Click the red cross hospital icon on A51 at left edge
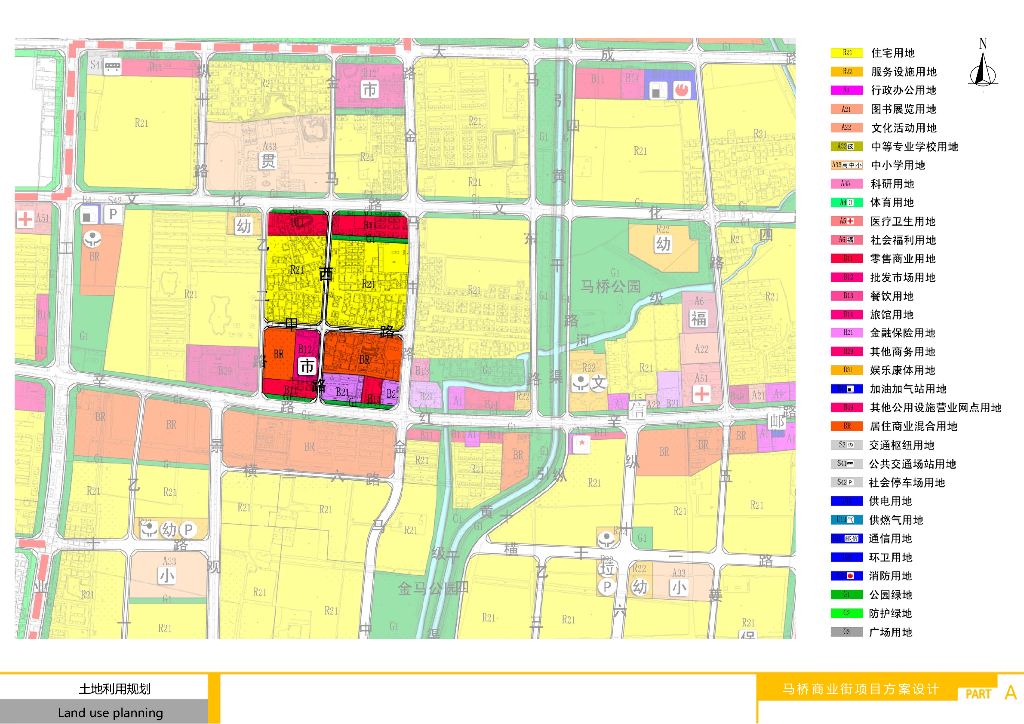Viewport: 1024px width, 724px height. click(25, 219)
